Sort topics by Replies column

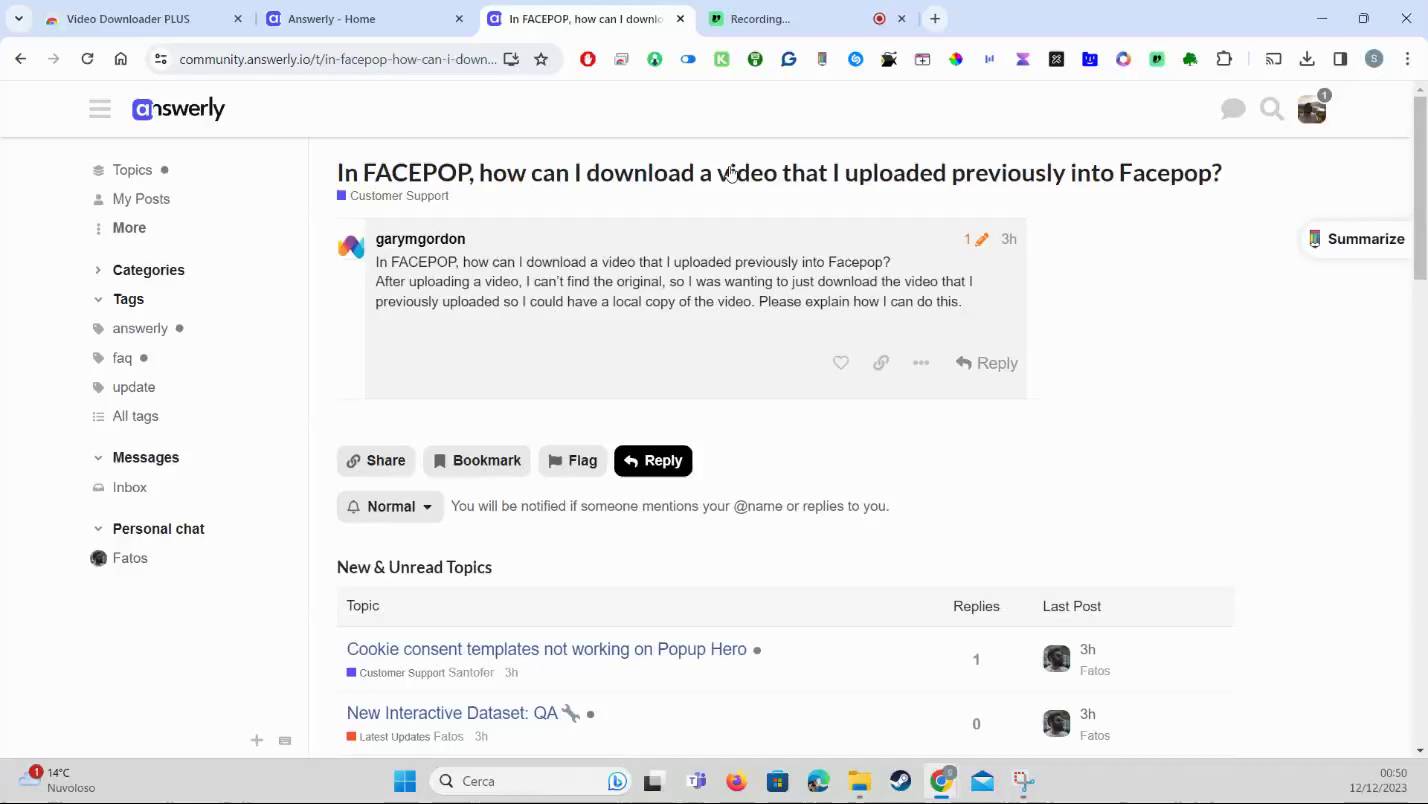976,606
